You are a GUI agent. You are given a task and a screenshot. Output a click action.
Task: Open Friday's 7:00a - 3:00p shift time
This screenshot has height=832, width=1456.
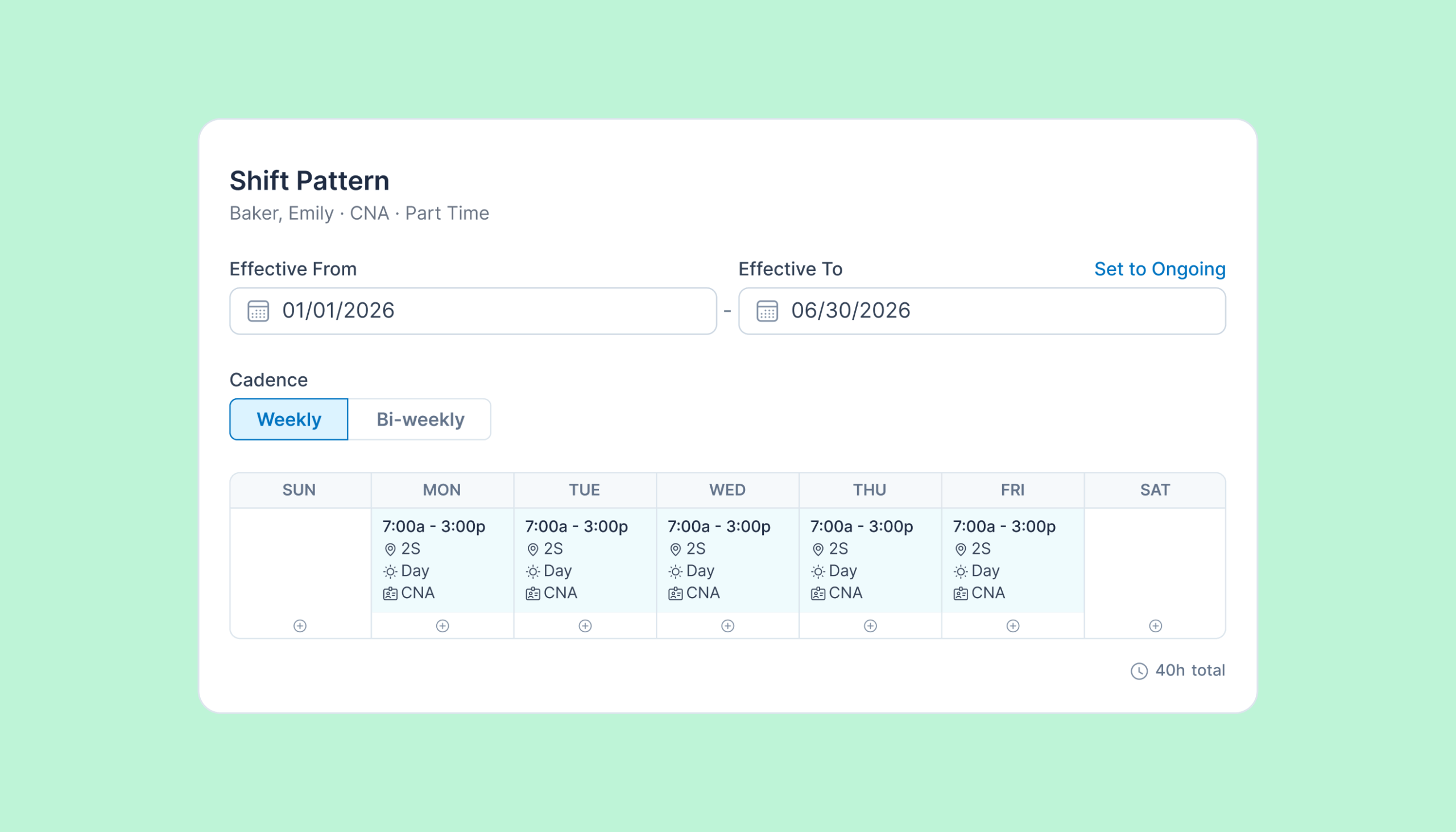pyautogui.click(x=1004, y=526)
